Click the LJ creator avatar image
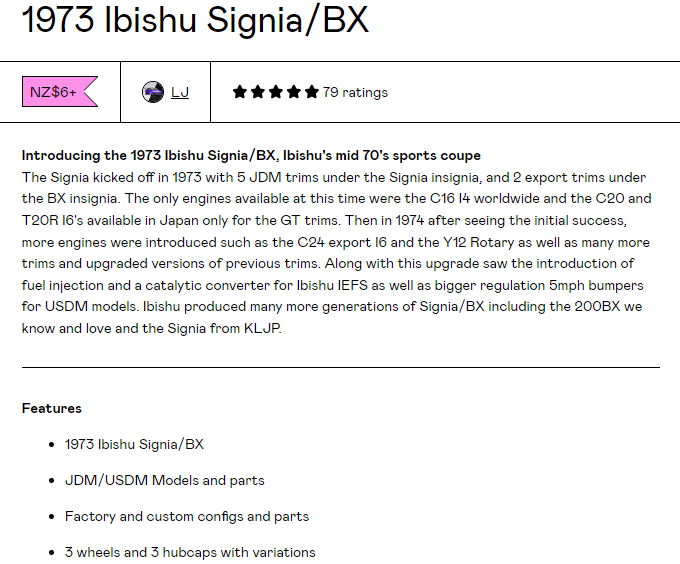 click(153, 92)
